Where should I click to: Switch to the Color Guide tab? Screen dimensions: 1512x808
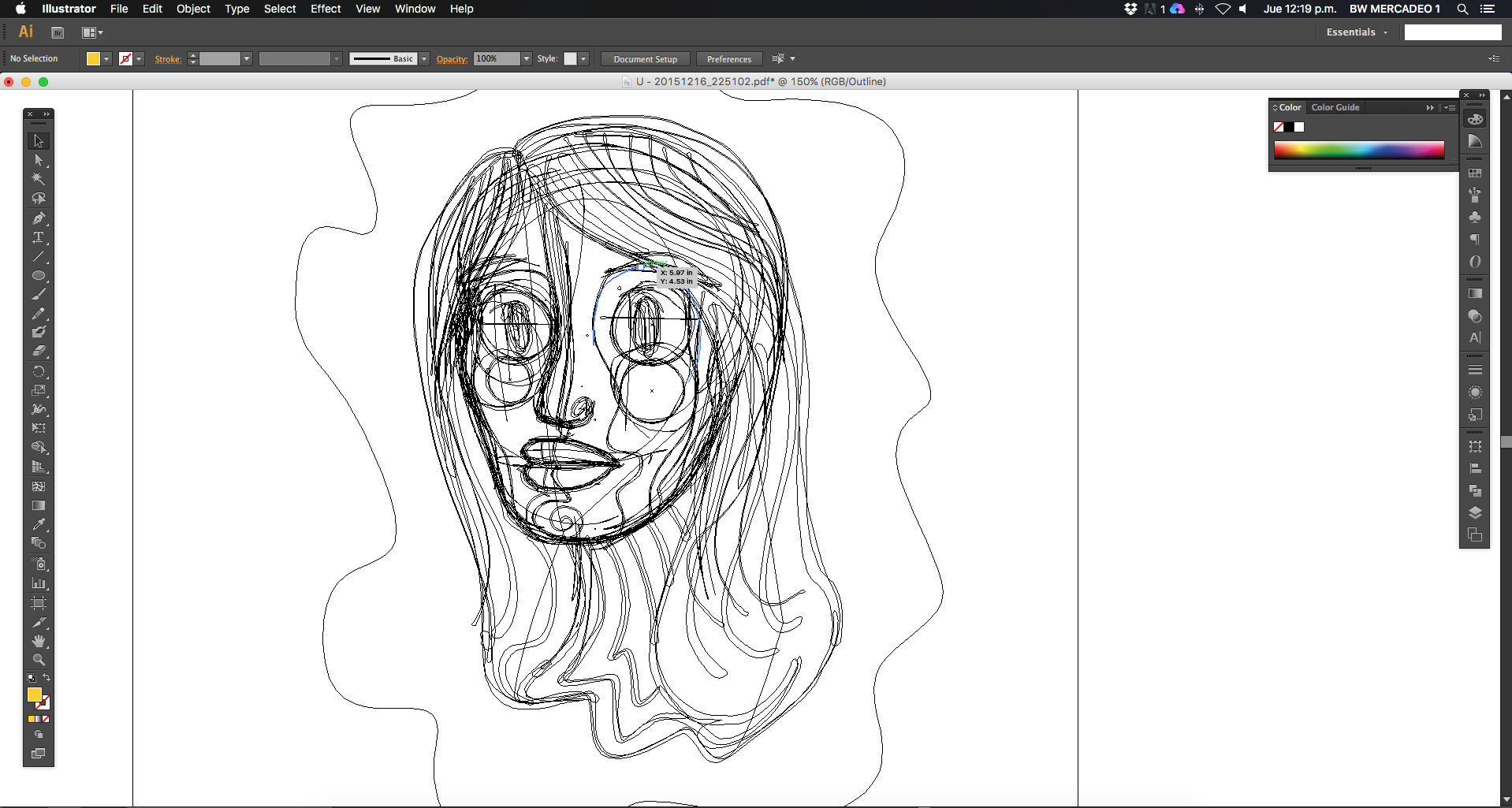pos(1335,107)
